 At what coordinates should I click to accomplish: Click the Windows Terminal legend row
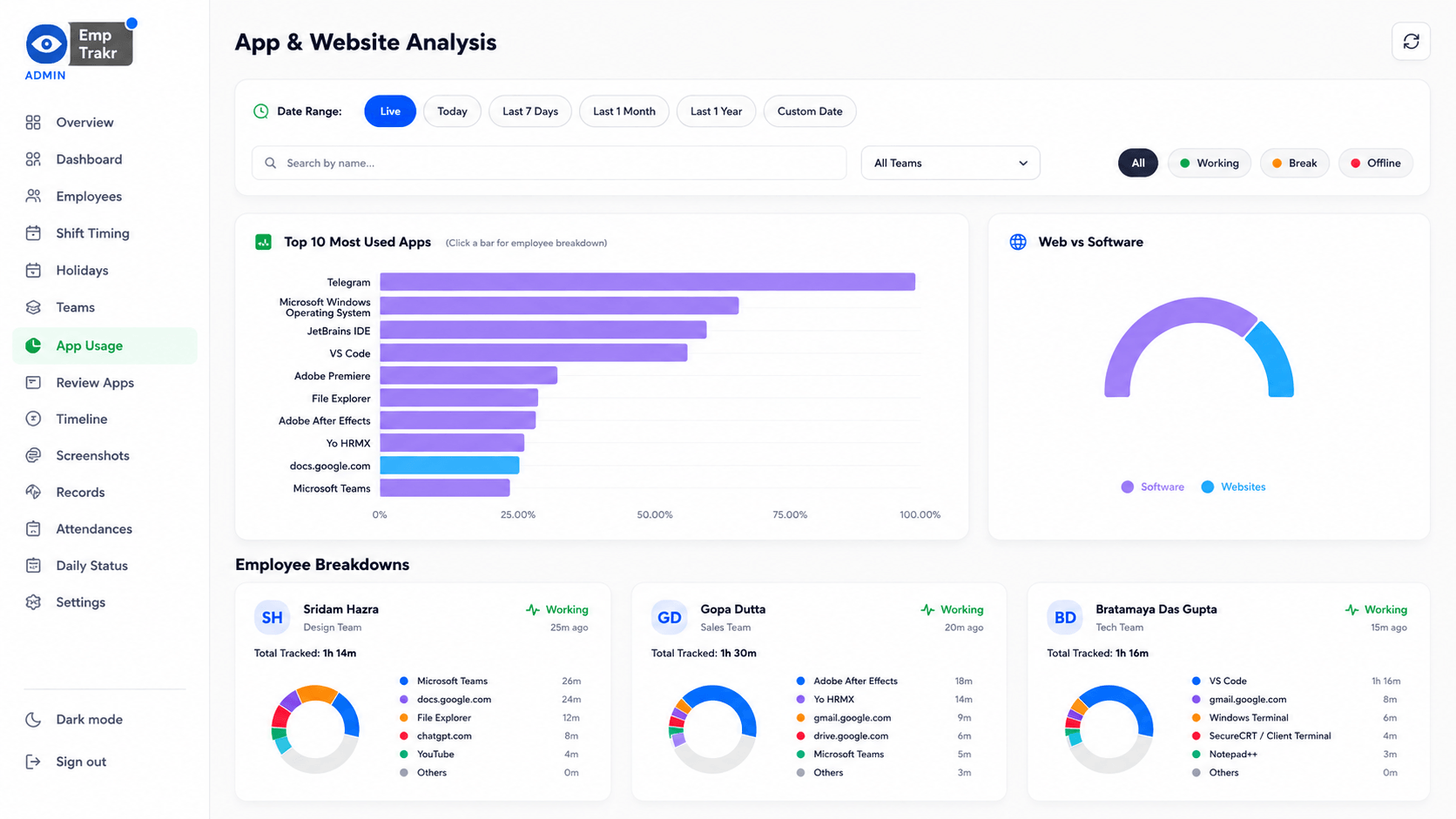coord(1294,718)
